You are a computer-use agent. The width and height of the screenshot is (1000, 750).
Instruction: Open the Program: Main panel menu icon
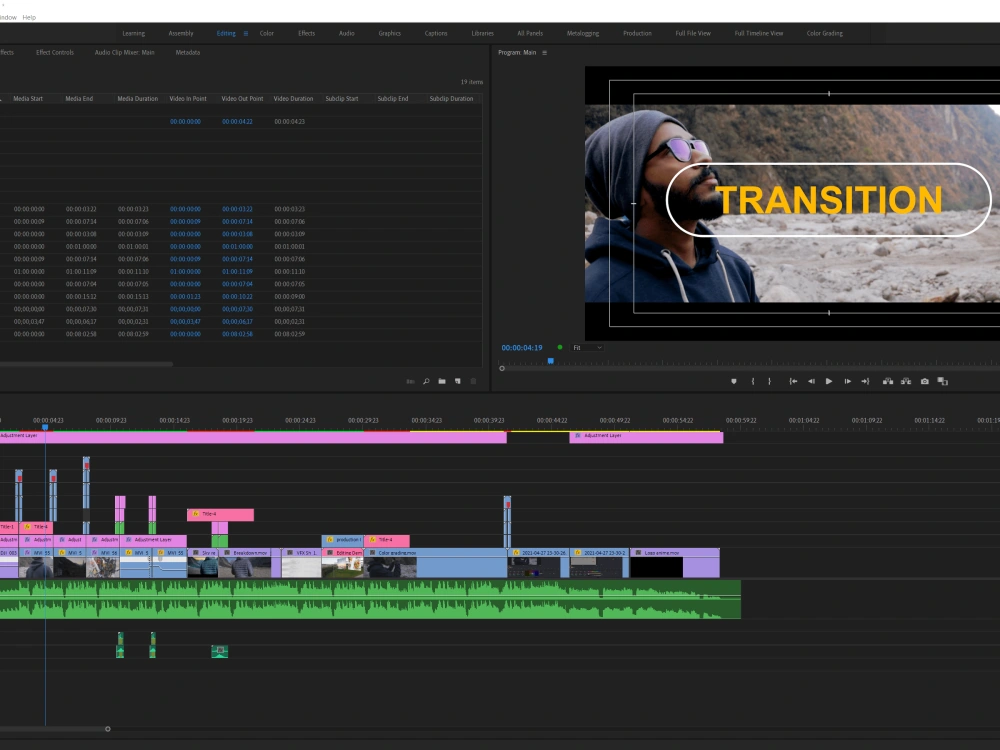[x=544, y=52]
